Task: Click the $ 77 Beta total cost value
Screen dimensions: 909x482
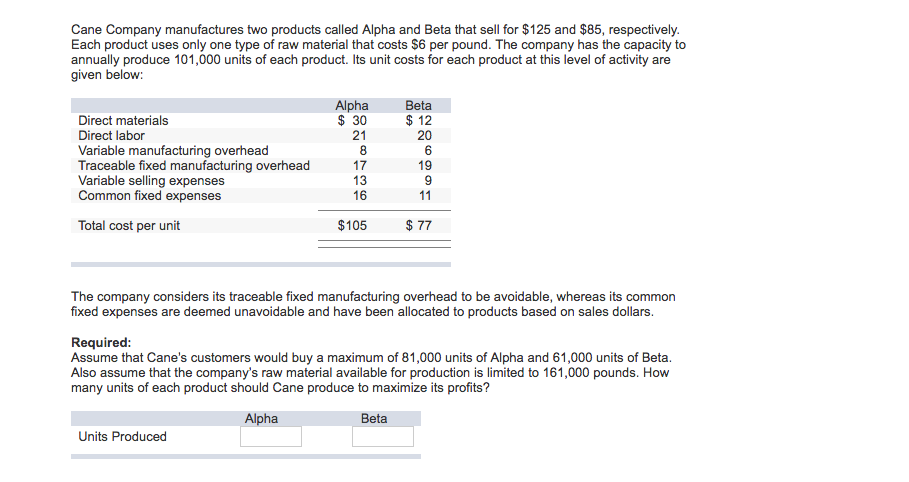Action: coord(419,226)
